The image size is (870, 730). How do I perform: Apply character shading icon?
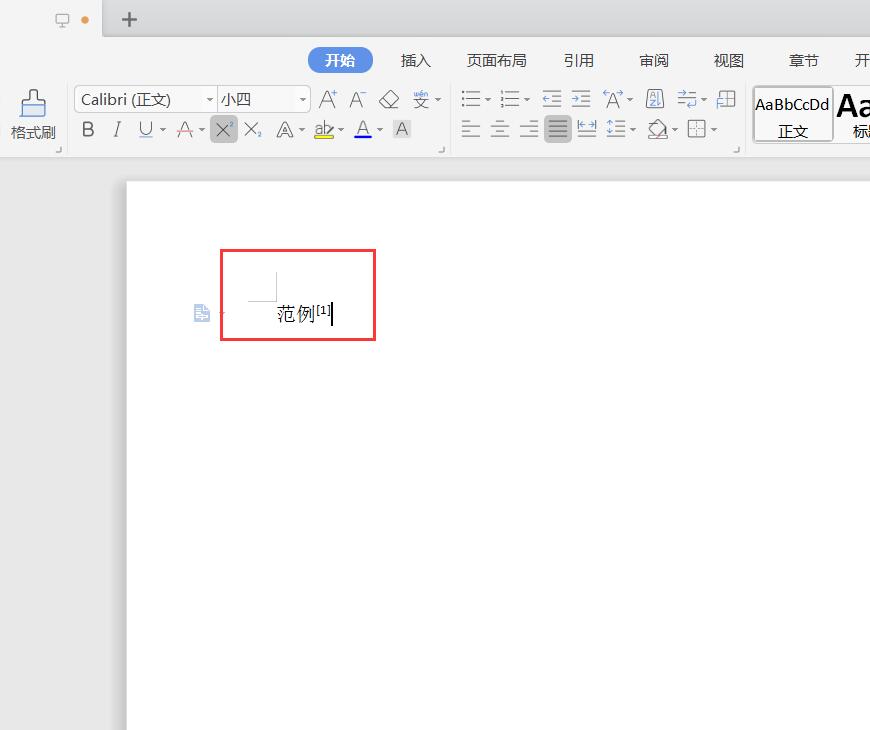[402, 129]
